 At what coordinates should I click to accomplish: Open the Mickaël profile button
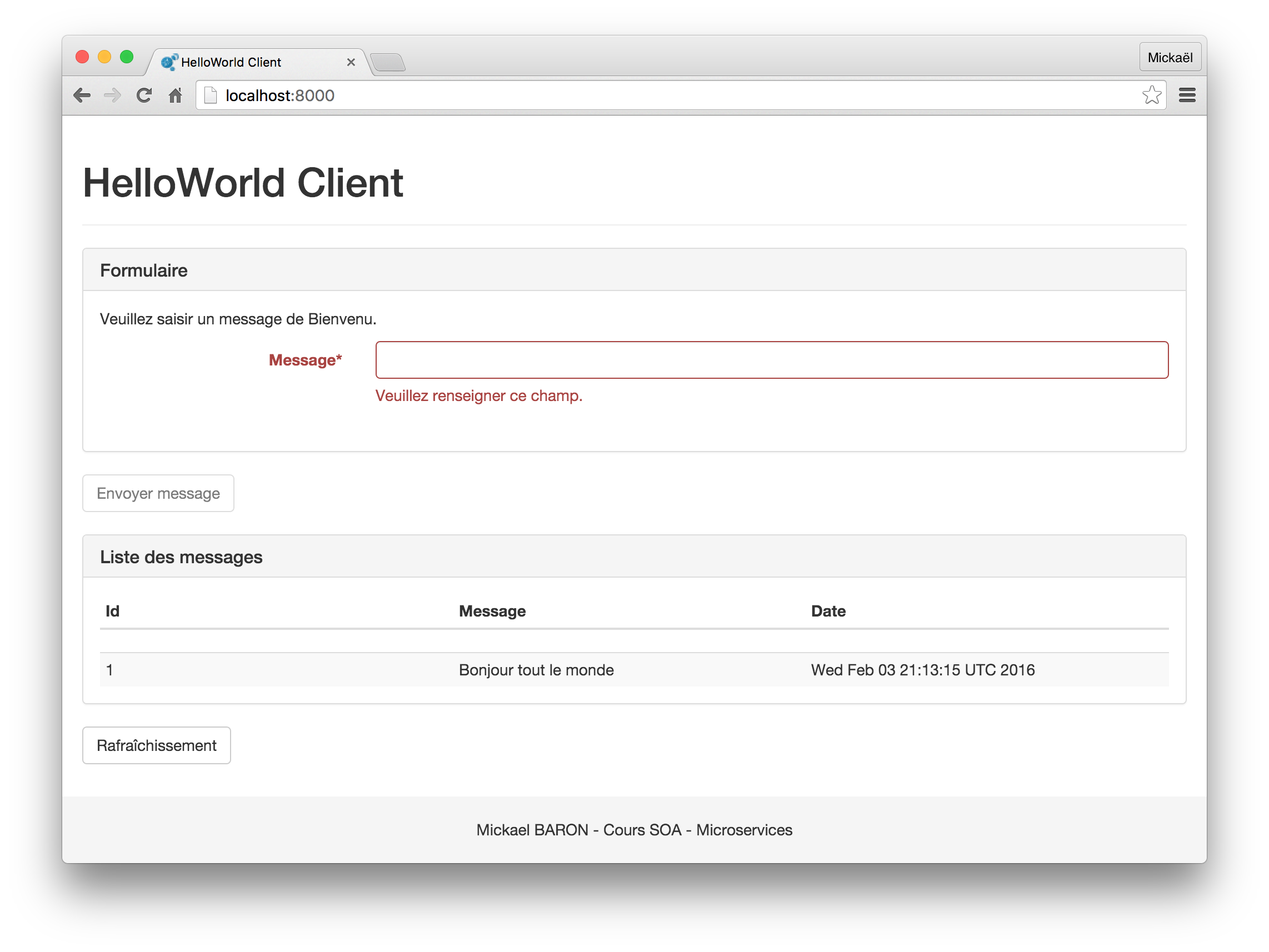click(1170, 57)
